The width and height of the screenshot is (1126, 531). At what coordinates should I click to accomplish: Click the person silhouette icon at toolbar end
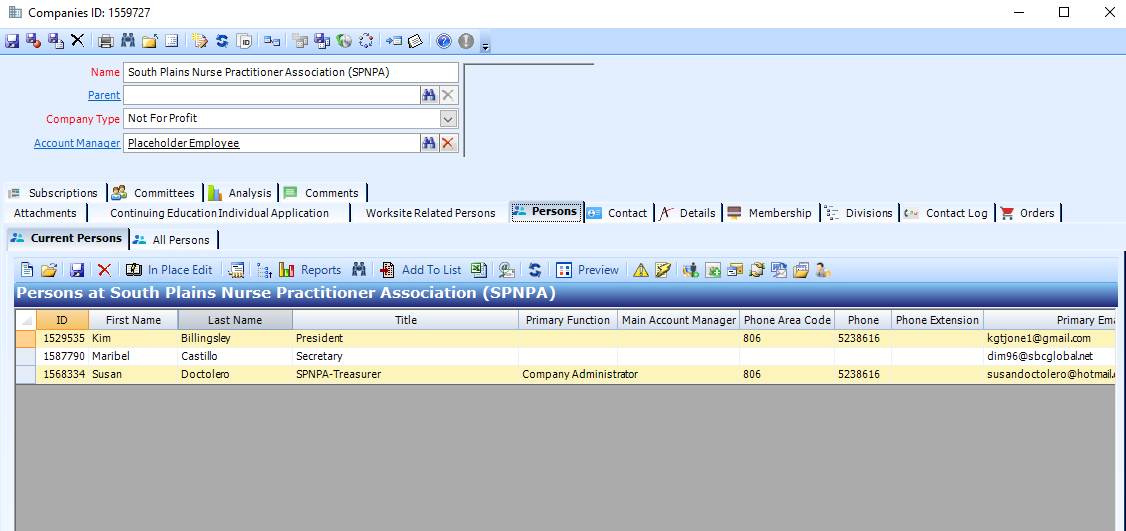pyautogui.click(x=823, y=270)
